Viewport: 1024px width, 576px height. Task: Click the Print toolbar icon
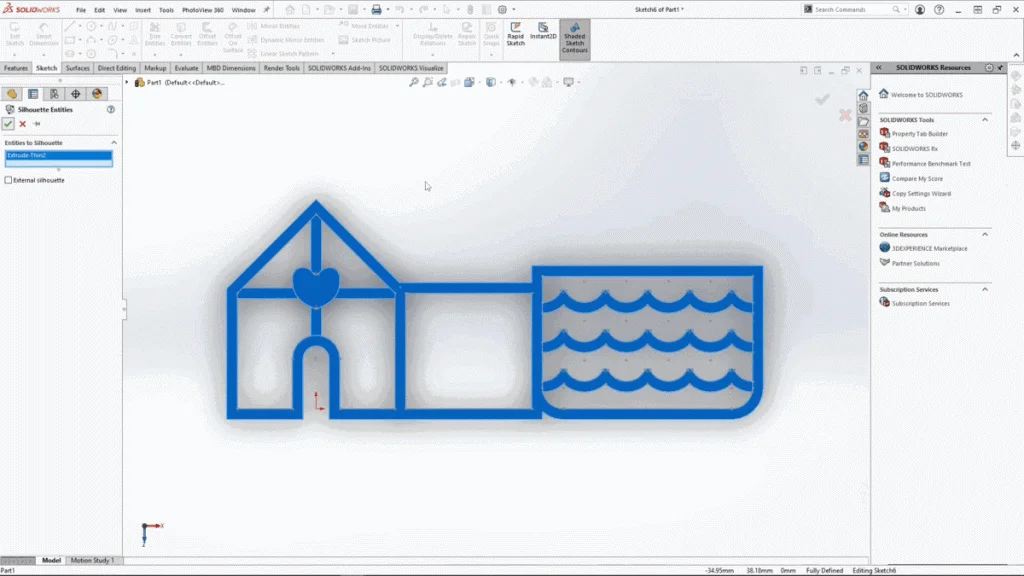tap(376, 10)
